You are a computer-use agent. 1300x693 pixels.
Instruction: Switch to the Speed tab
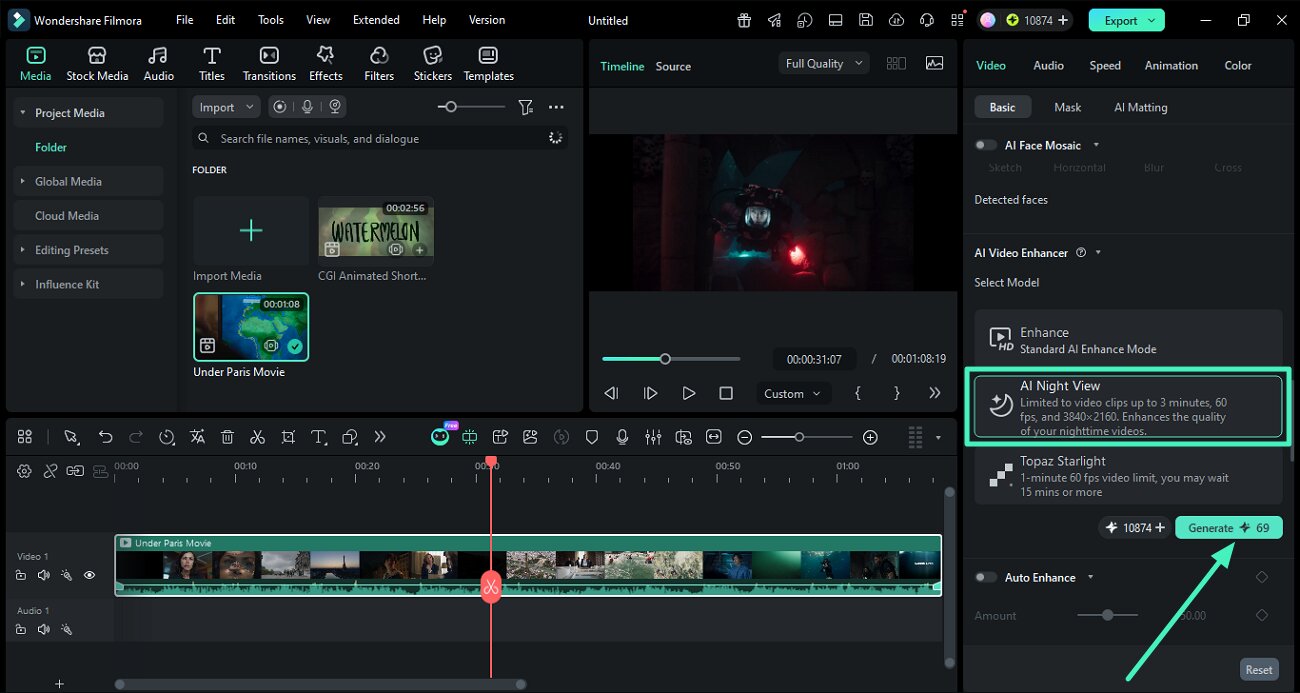pyautogui.click(x=1105, y=65)
